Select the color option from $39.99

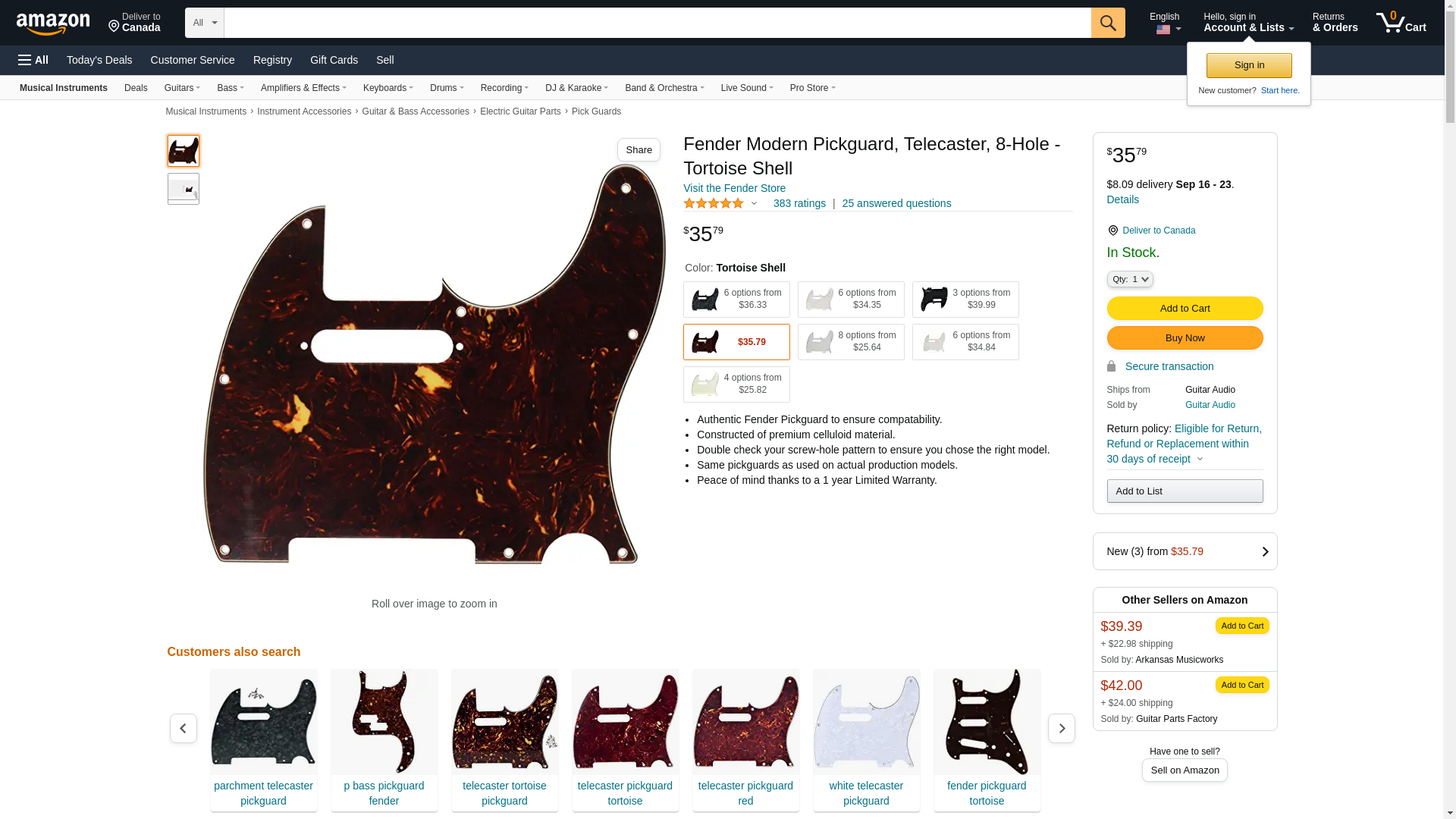click(x=965, y=300)
